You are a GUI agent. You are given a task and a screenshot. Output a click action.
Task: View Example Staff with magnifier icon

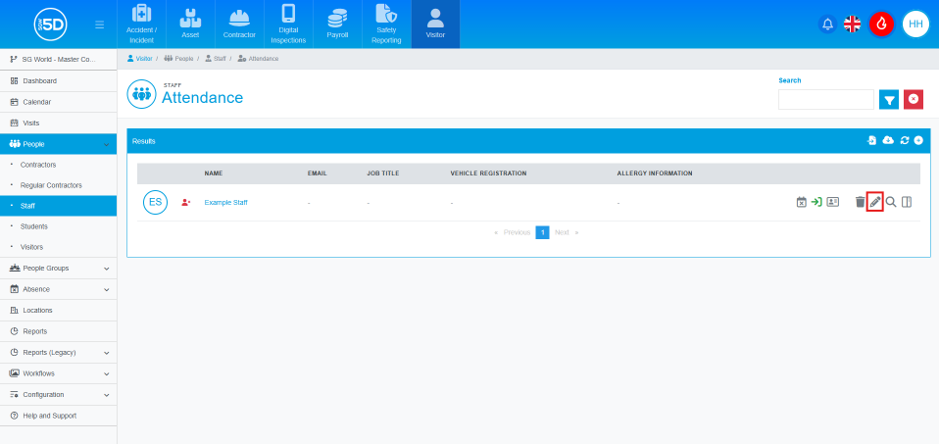tap(891, 203)
